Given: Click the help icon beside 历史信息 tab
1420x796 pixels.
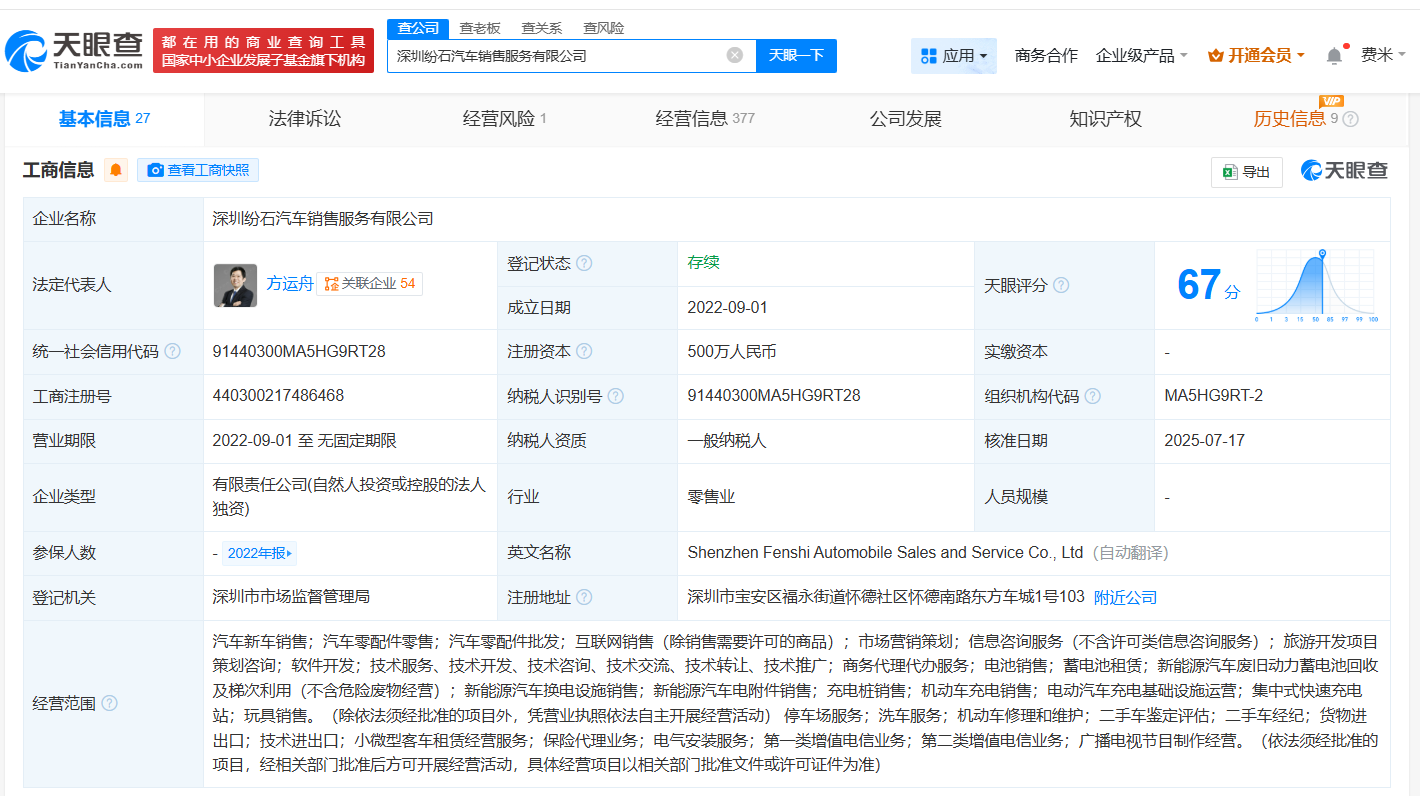Looking at the screenshot, I should 1350,119.
